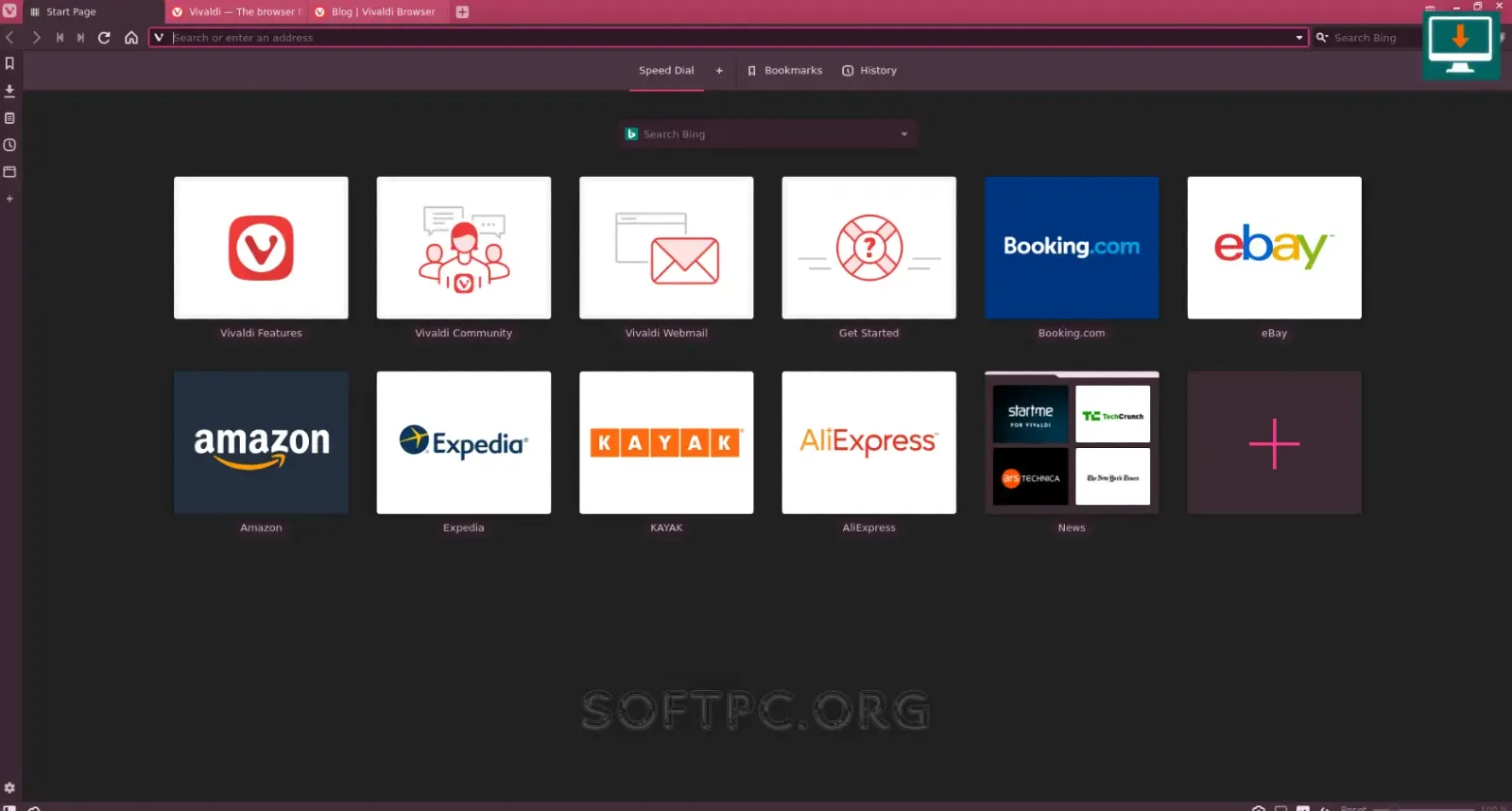Open the eBay speed dial
Image resolution: width=1512 pixels, height=811 pixels.
click(1275, 248)
